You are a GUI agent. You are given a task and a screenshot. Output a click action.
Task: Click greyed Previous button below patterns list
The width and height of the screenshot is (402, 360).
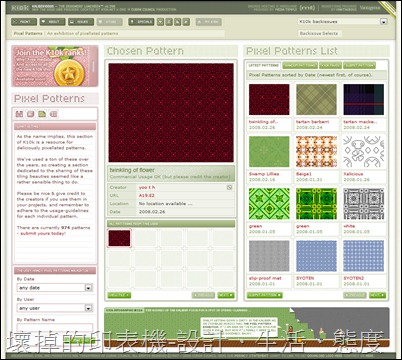(355, 295)
